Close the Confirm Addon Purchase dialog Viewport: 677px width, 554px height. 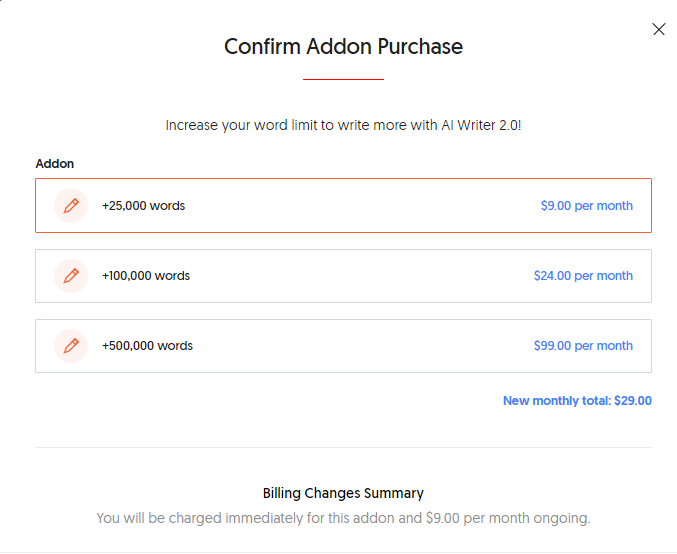click(658, 30)
